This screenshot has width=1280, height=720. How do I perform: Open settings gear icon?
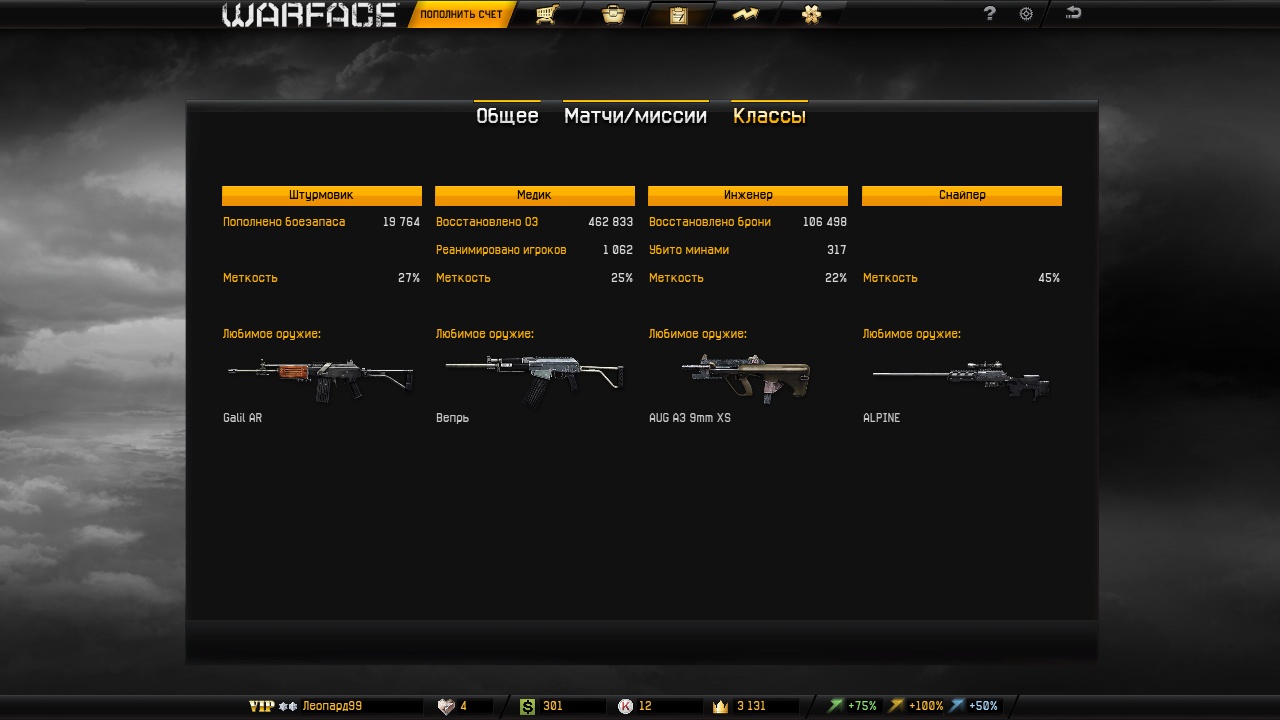coord(1026,14)
